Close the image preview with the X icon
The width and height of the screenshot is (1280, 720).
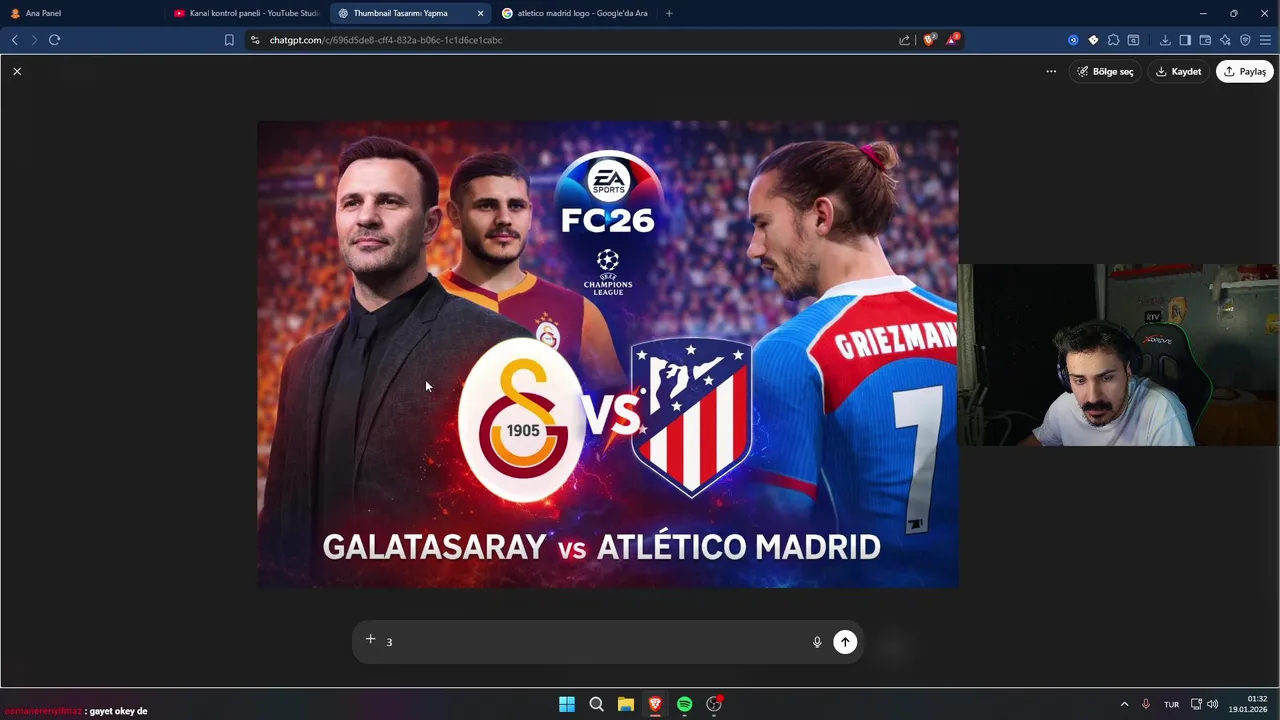pos(17,71)
